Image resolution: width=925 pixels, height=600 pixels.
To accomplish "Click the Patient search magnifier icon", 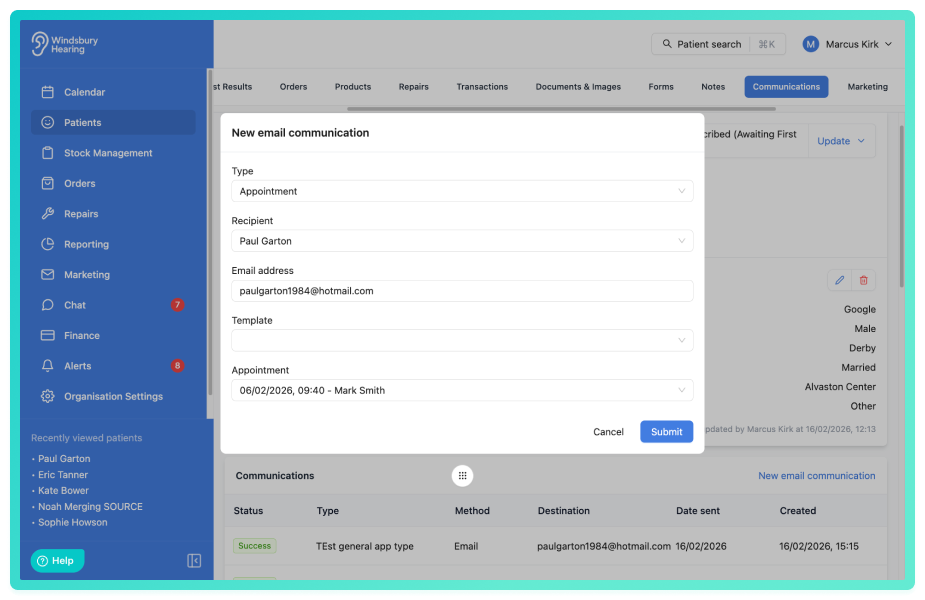I will click(x=667, y=44).
